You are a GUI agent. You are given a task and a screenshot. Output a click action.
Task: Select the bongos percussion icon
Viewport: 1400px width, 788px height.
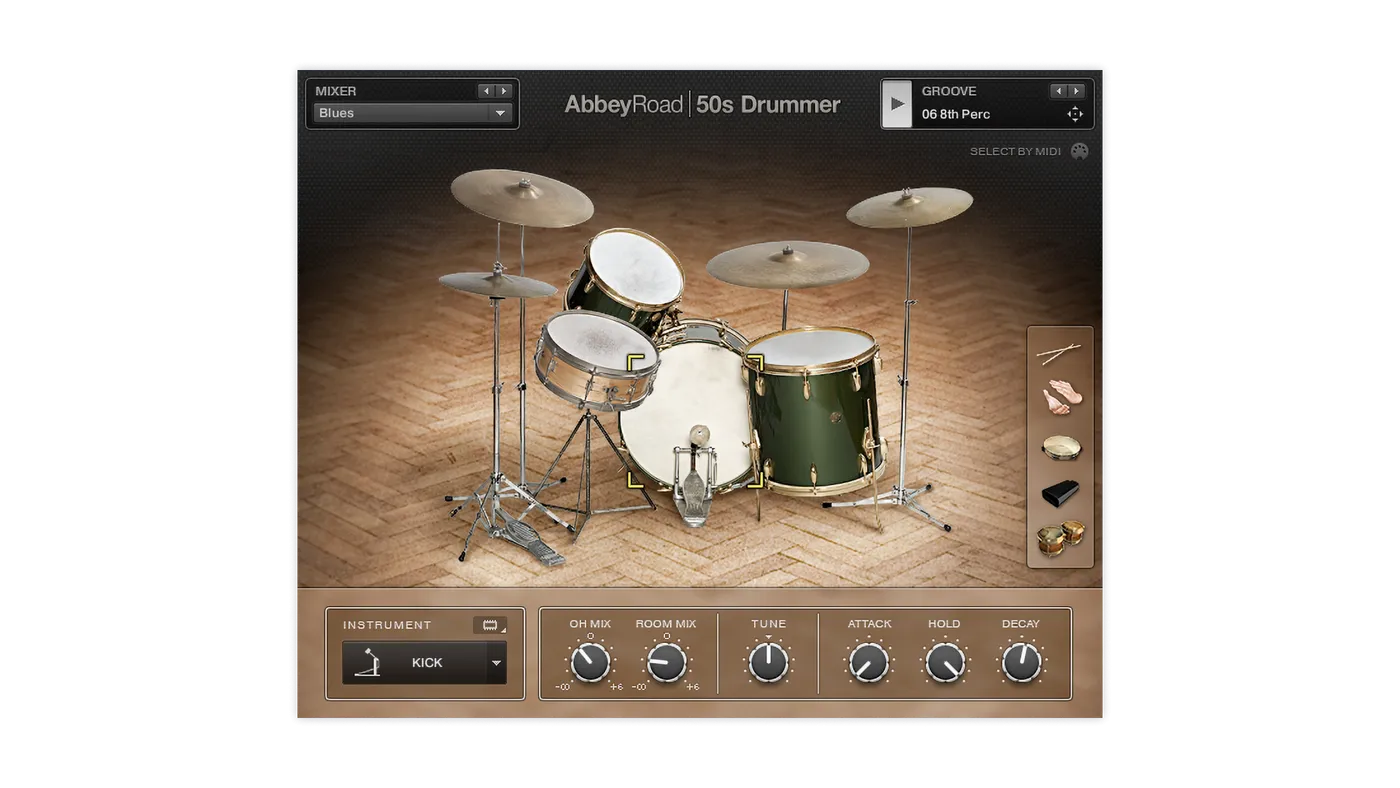pyautogui.click(x=1061, y=538)
